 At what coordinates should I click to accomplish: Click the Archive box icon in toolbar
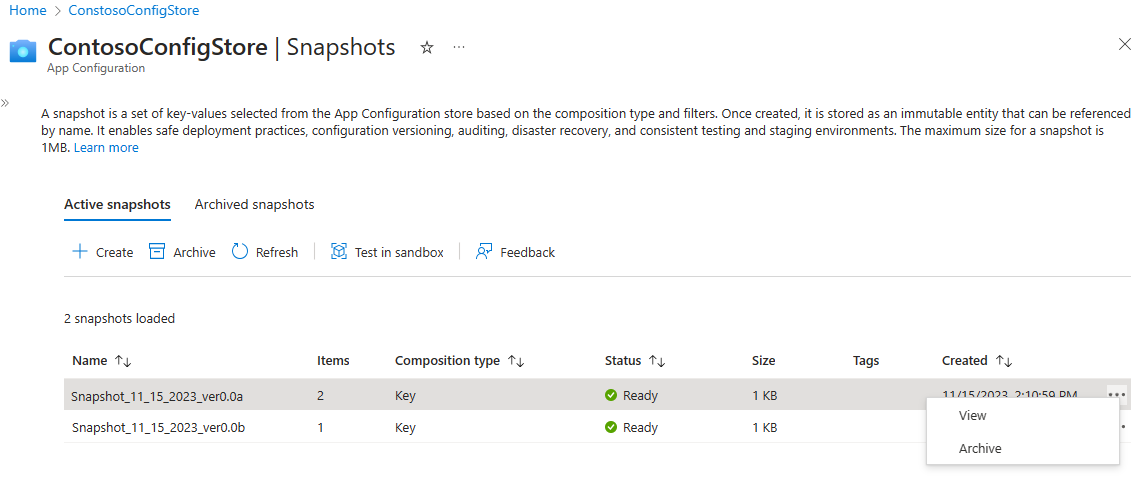pyautogui.click(x=157, y=252)
